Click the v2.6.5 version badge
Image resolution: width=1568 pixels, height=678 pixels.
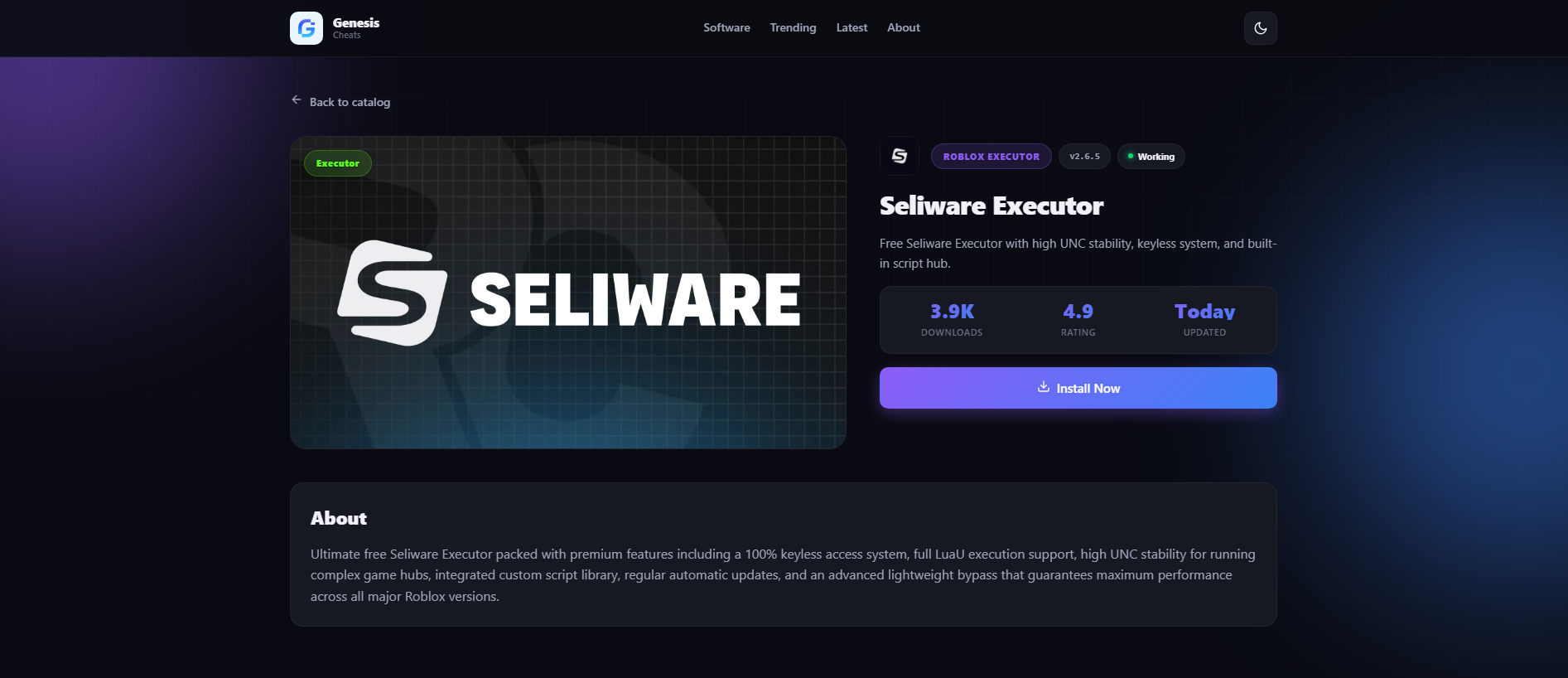click(1084, 157)
